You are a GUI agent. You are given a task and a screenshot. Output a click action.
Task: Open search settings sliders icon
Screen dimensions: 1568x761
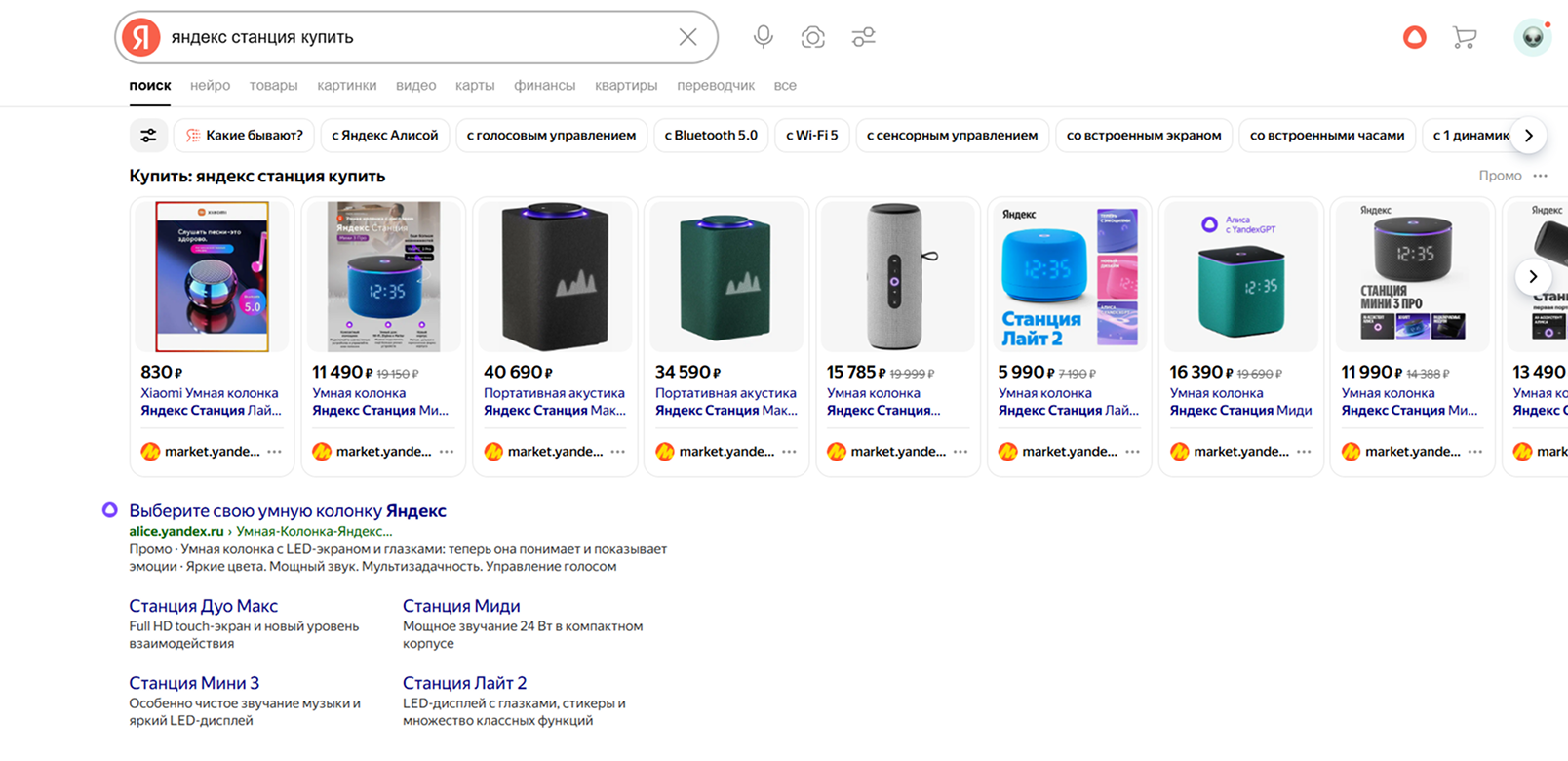click(863, 37)
